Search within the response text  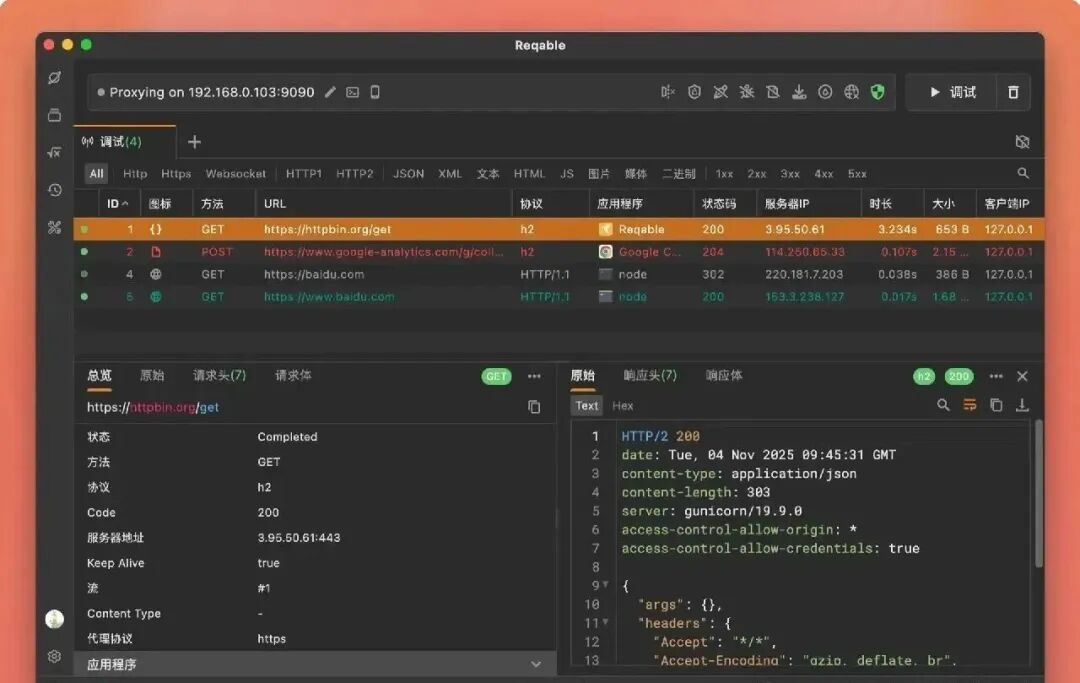pyautogui.click(x=943, y=406)
